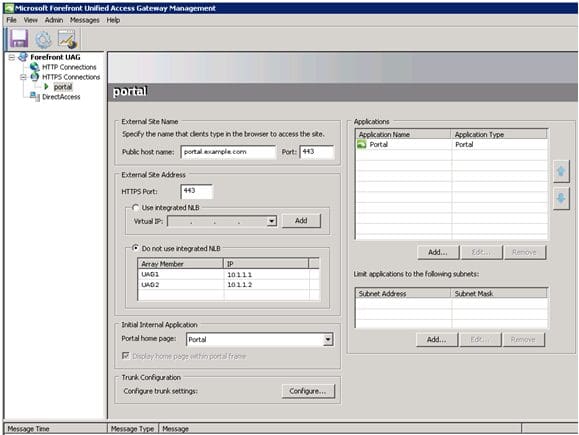Select Forefront UAG root tree label

pos(55,57)
